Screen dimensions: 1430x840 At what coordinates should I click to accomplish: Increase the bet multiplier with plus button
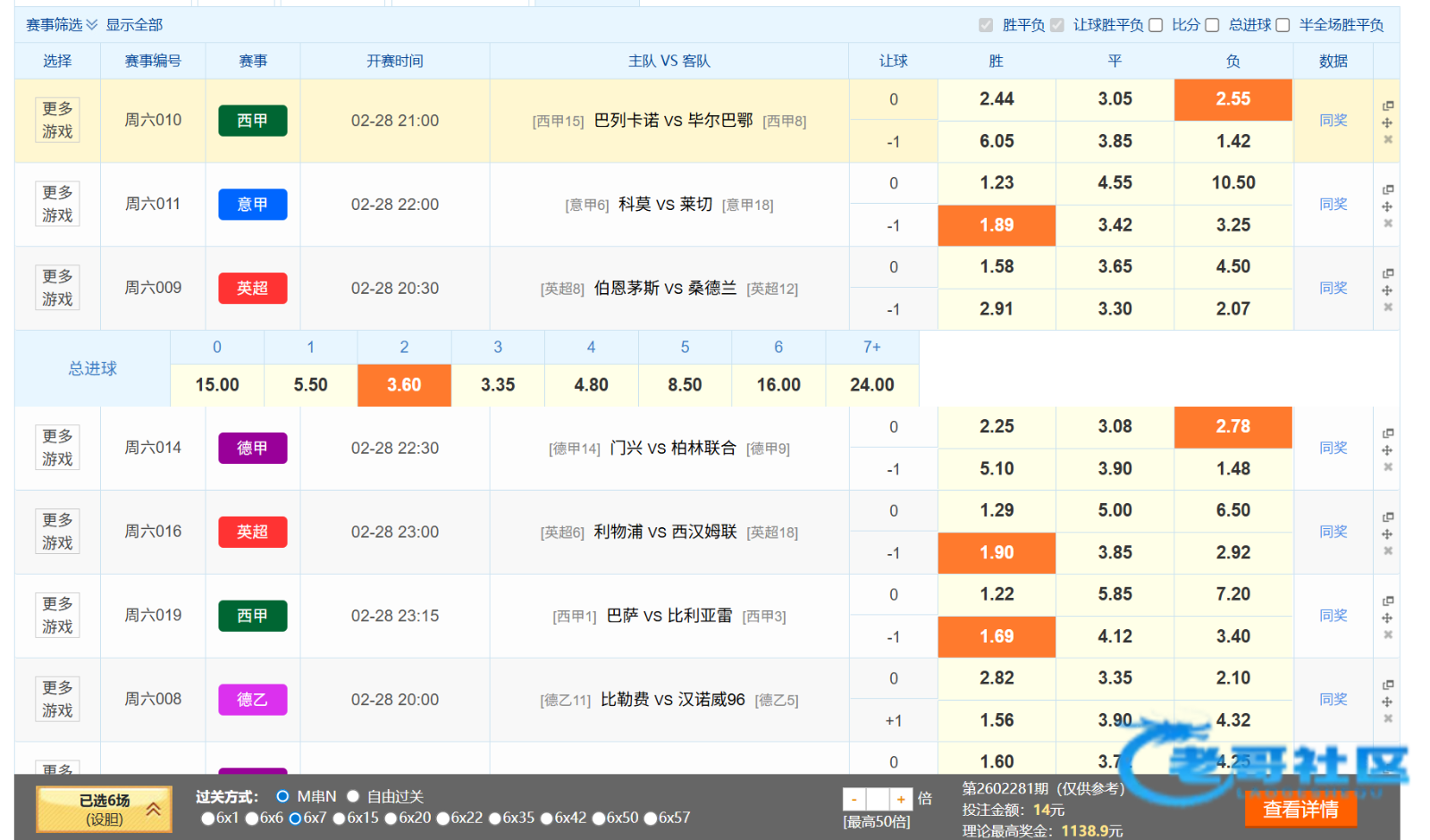pos(901,799)
